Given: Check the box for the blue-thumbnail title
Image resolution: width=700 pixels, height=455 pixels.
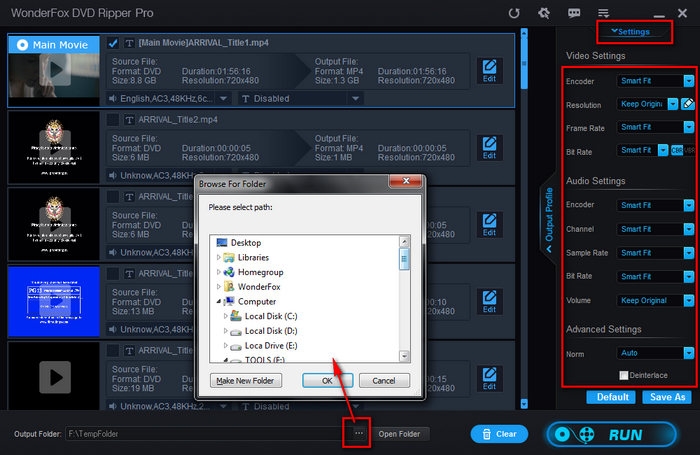Looking at the screenshot, I should click(113, 273).
